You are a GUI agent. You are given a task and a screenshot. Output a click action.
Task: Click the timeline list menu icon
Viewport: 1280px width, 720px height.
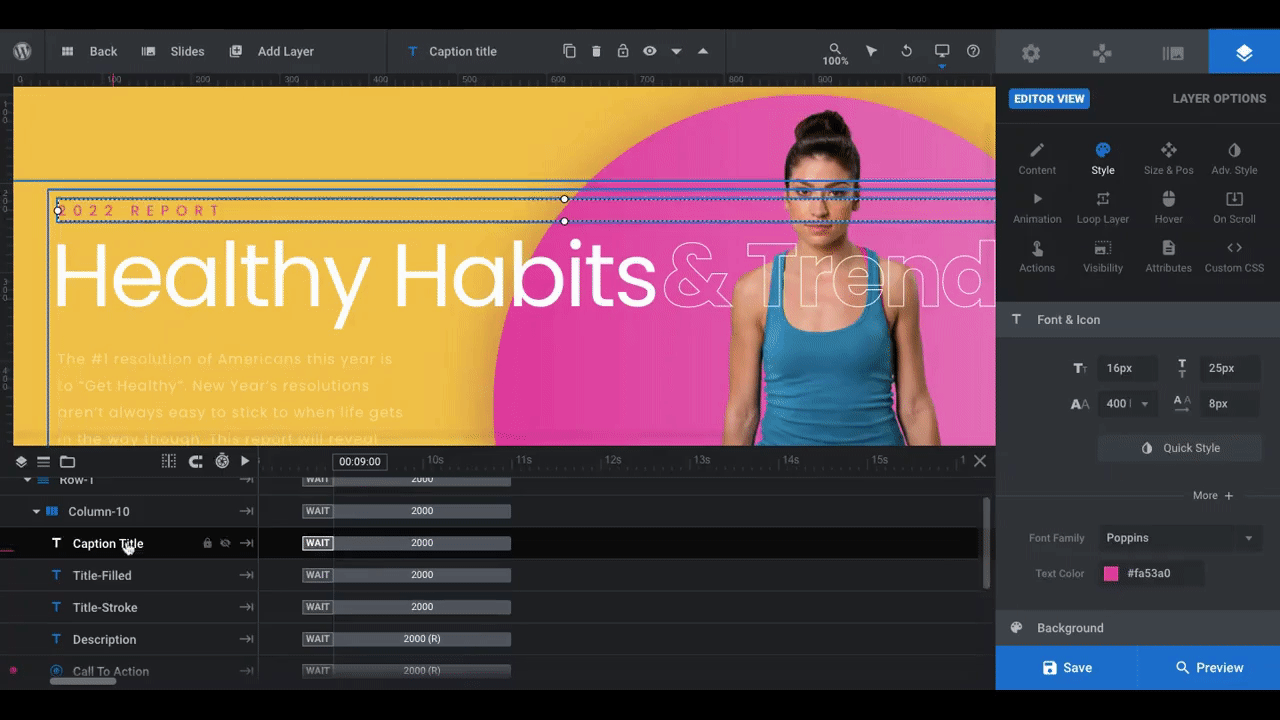[43, 461]
